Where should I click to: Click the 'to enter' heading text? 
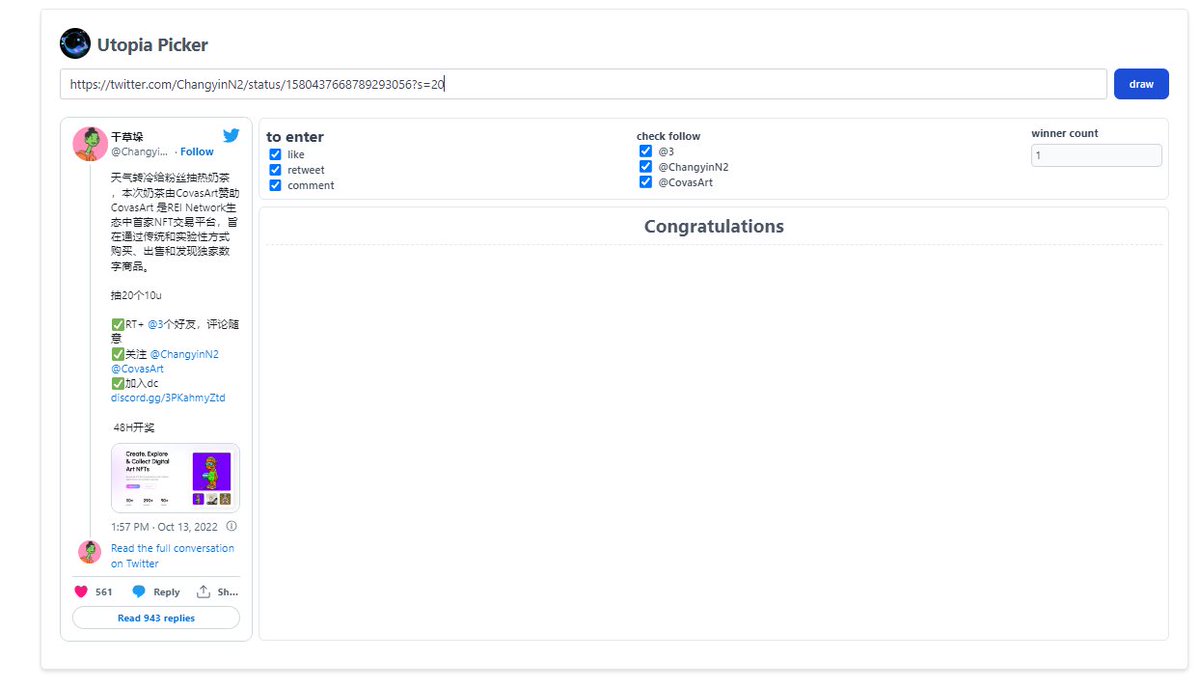295,137
